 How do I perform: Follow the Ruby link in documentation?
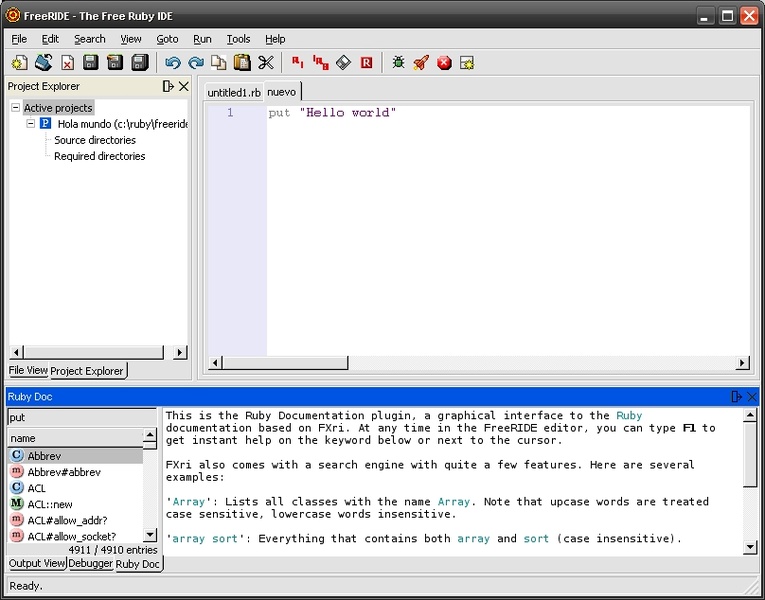click(629, 416)
